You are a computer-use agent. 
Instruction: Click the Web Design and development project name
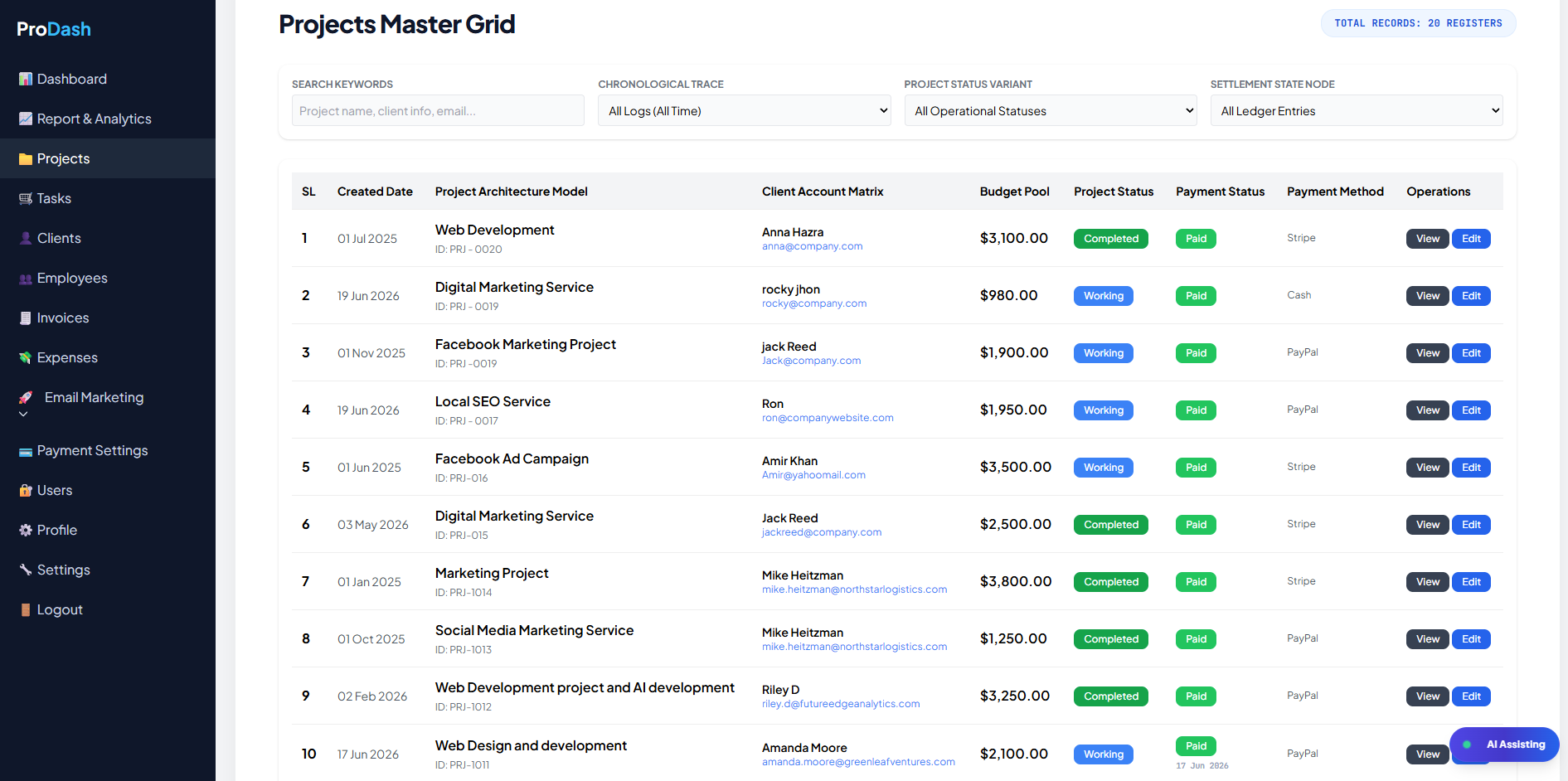click(x=531, y=745)
